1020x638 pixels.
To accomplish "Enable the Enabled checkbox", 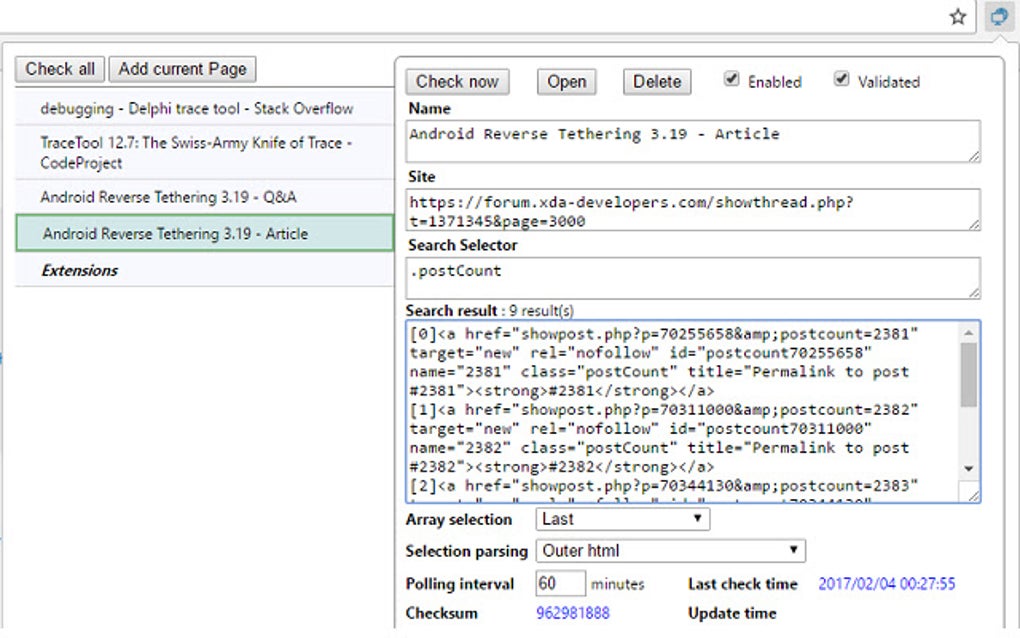I will (x=733, y=81).
